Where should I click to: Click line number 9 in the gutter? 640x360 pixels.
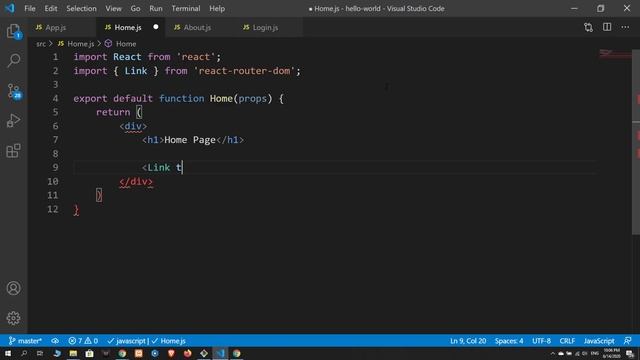click(56, 167)
